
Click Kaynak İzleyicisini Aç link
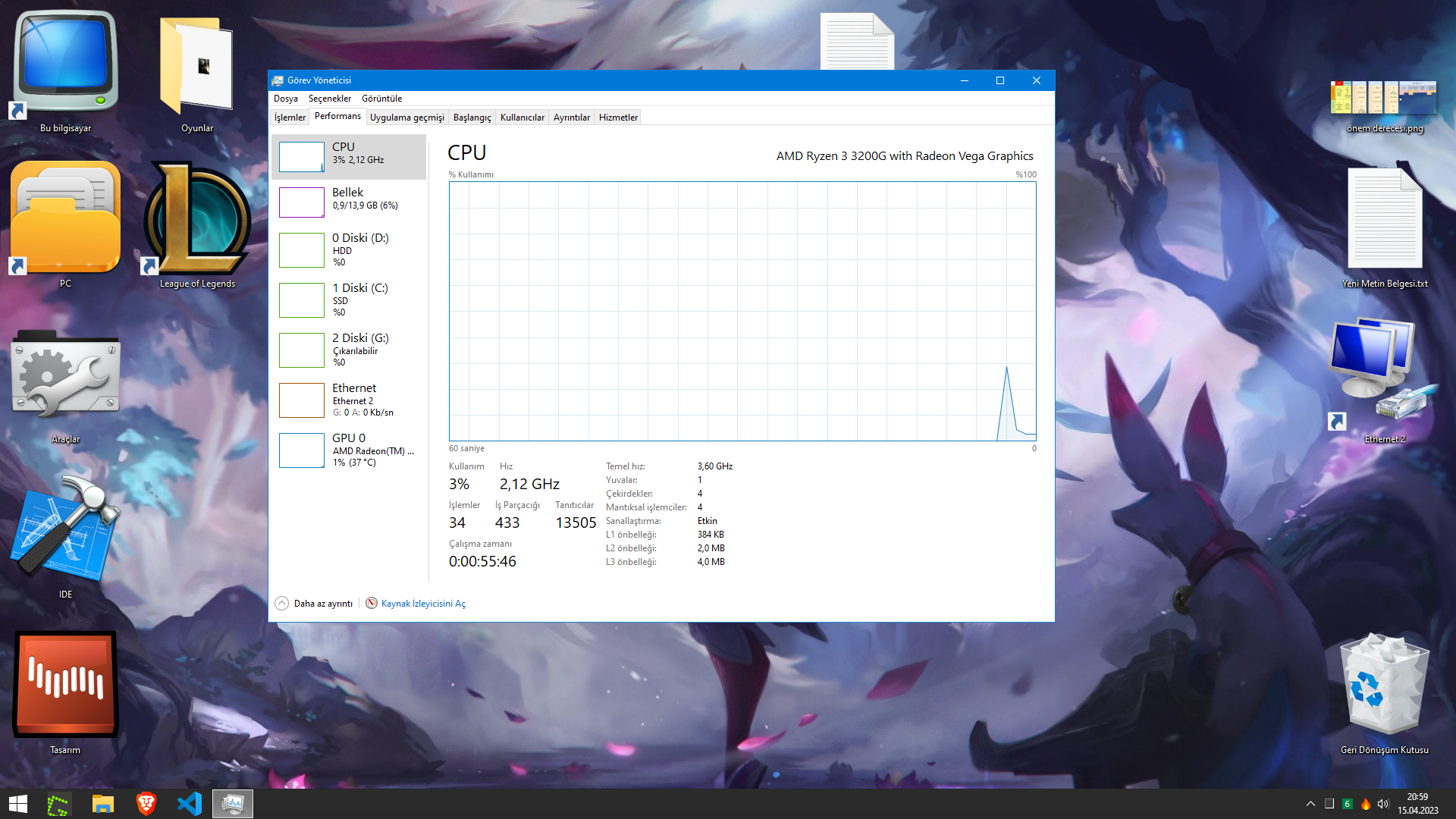pos(423,604)
